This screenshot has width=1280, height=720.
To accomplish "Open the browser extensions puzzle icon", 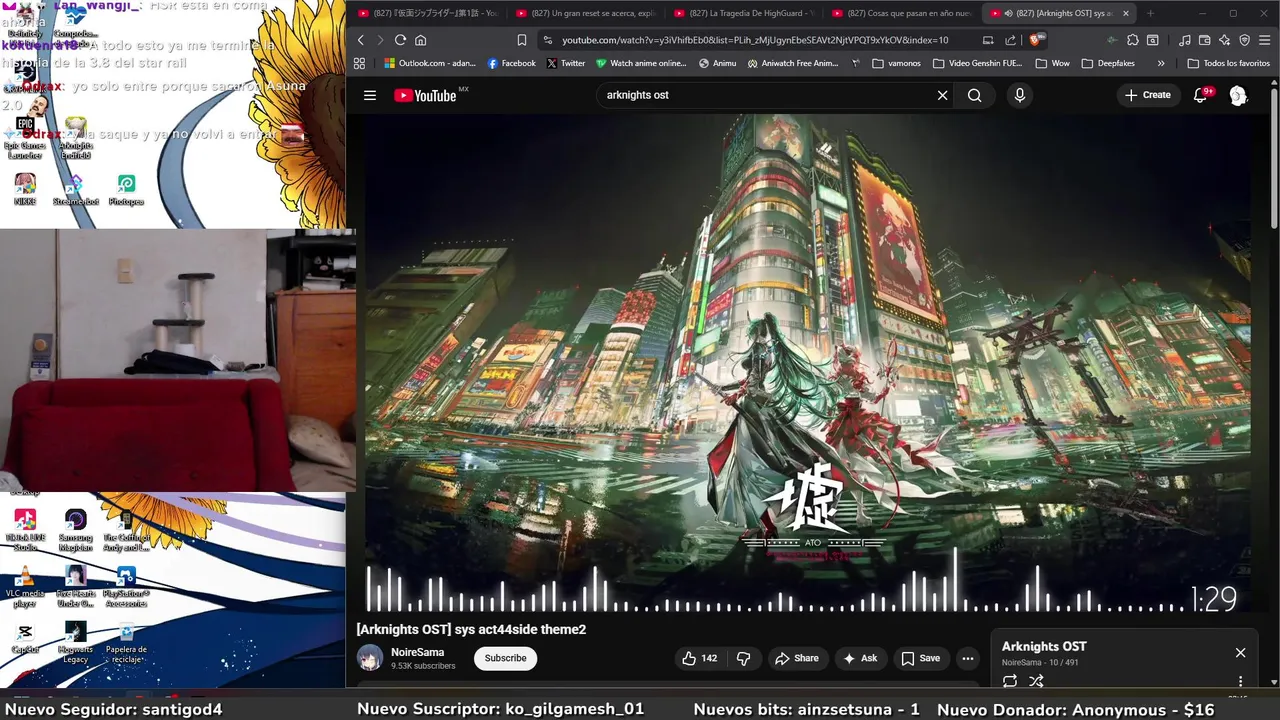I will point(1132,40).
